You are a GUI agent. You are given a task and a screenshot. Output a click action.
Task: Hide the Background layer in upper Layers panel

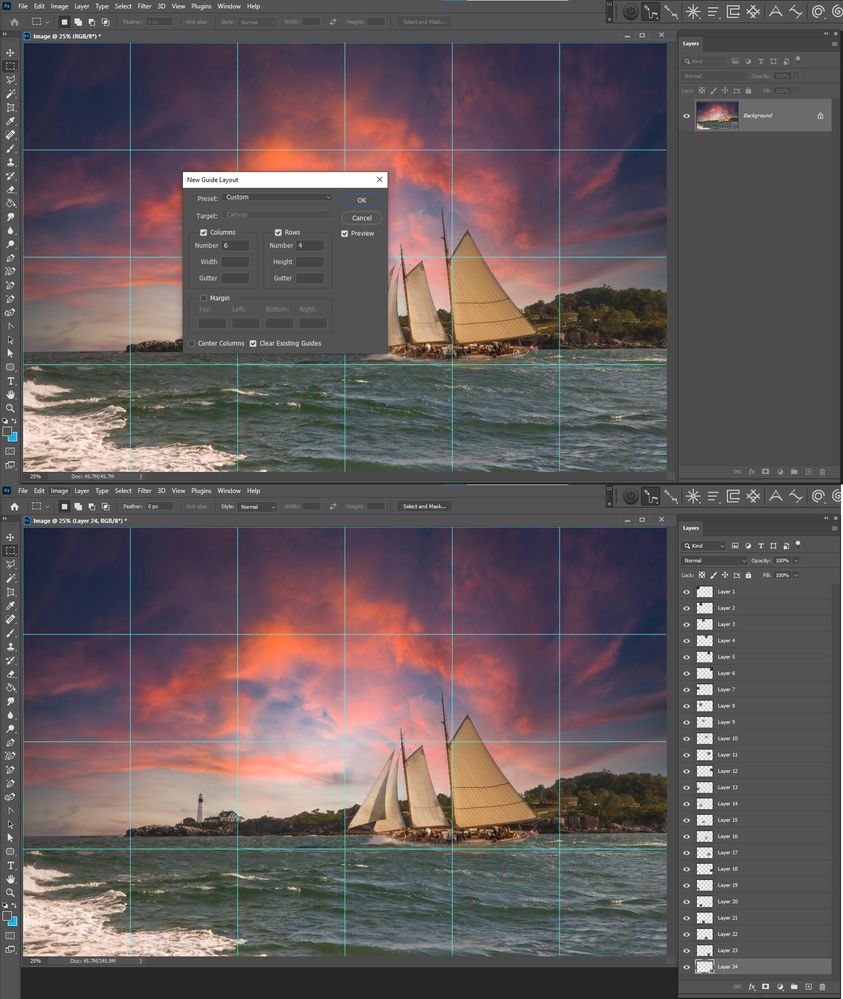[x=686, y=116]
